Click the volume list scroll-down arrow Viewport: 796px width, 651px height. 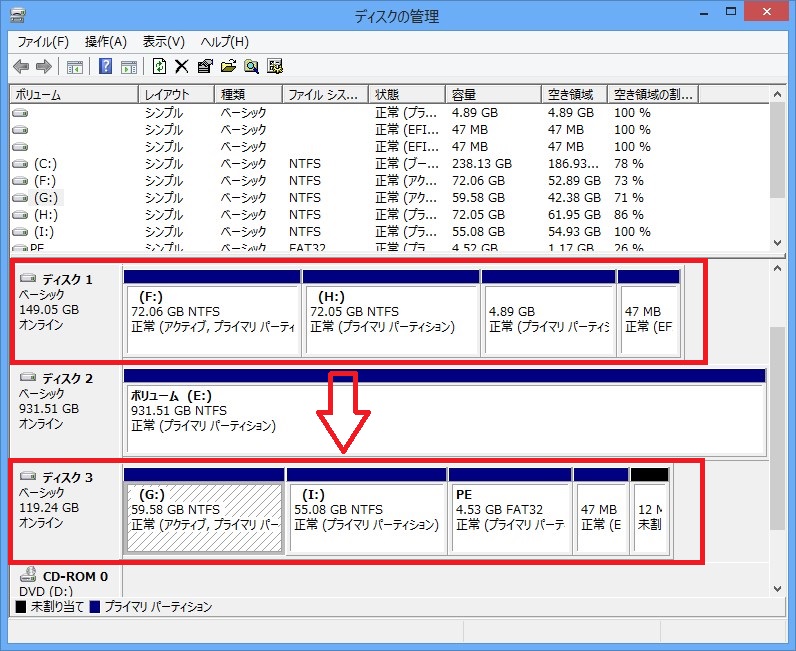tap(777, 243)
